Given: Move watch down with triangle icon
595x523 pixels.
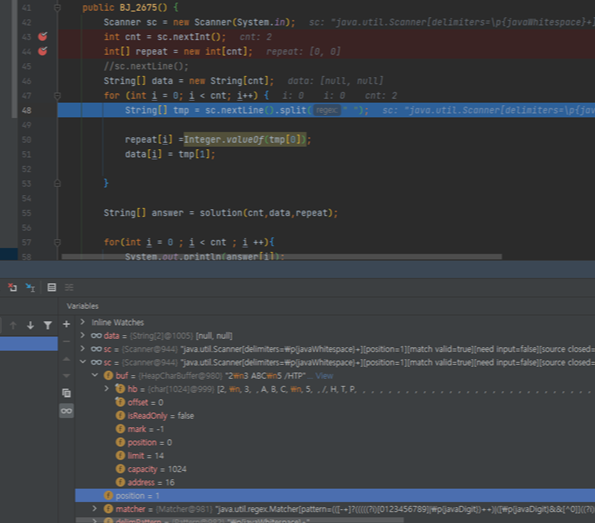Looking at the screenshot, I should [x=66, y=376].
